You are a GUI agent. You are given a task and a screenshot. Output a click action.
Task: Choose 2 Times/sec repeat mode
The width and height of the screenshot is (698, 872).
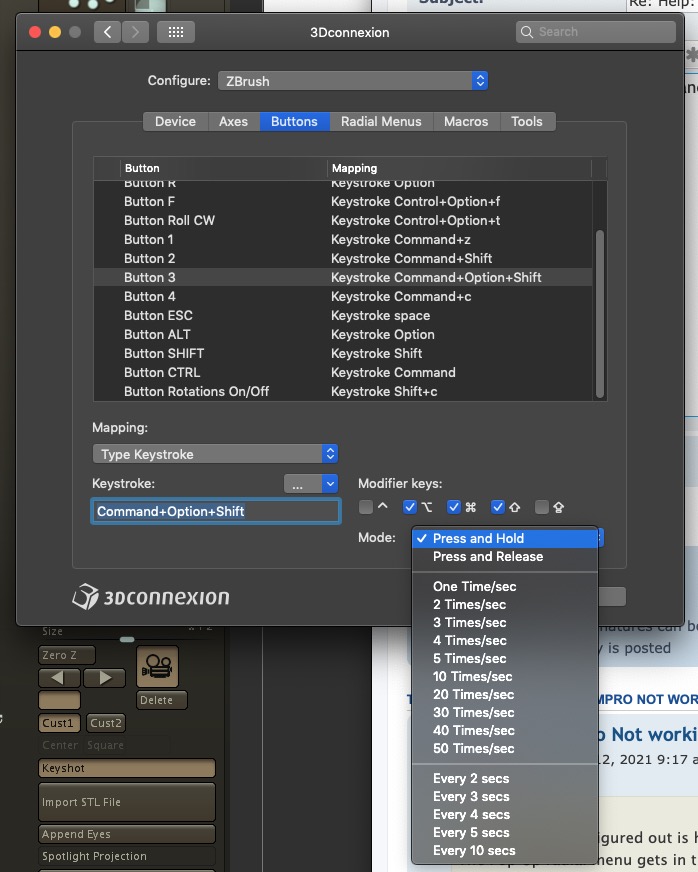click(x=505, y=604)
